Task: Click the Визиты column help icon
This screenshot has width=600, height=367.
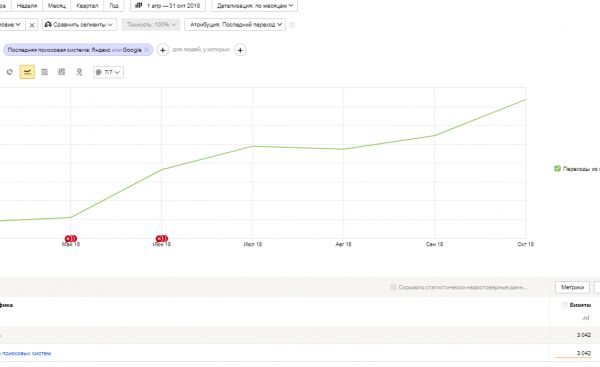Action: [x=564, y=305]
